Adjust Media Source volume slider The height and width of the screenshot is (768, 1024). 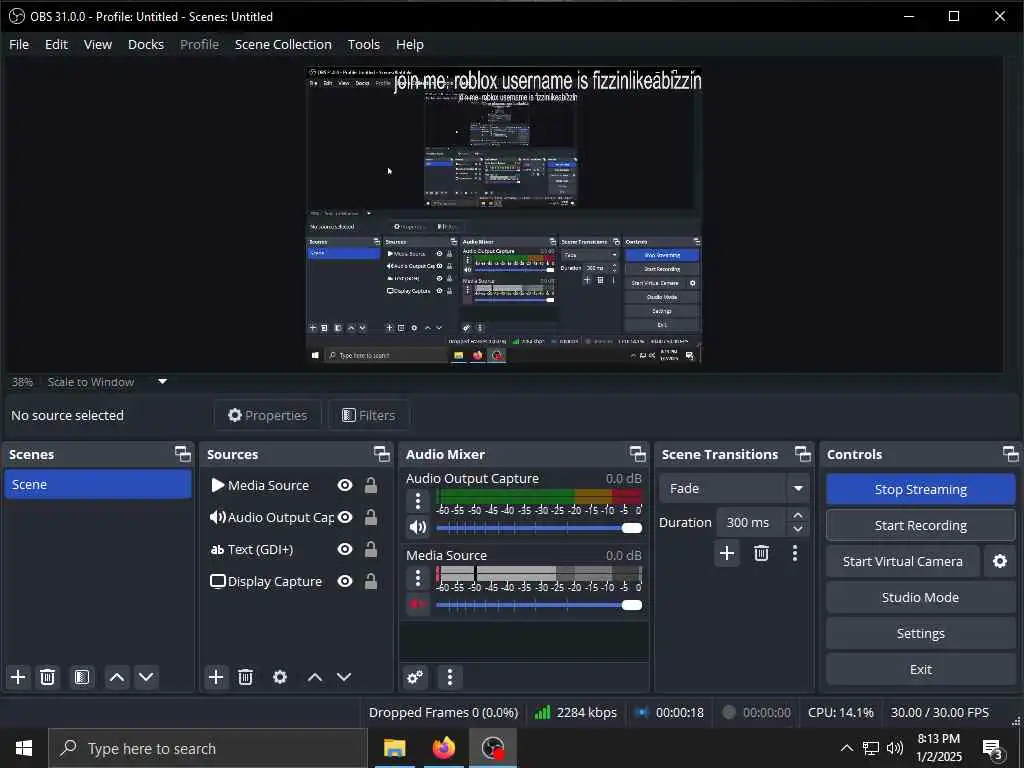[x=539, y=605]
